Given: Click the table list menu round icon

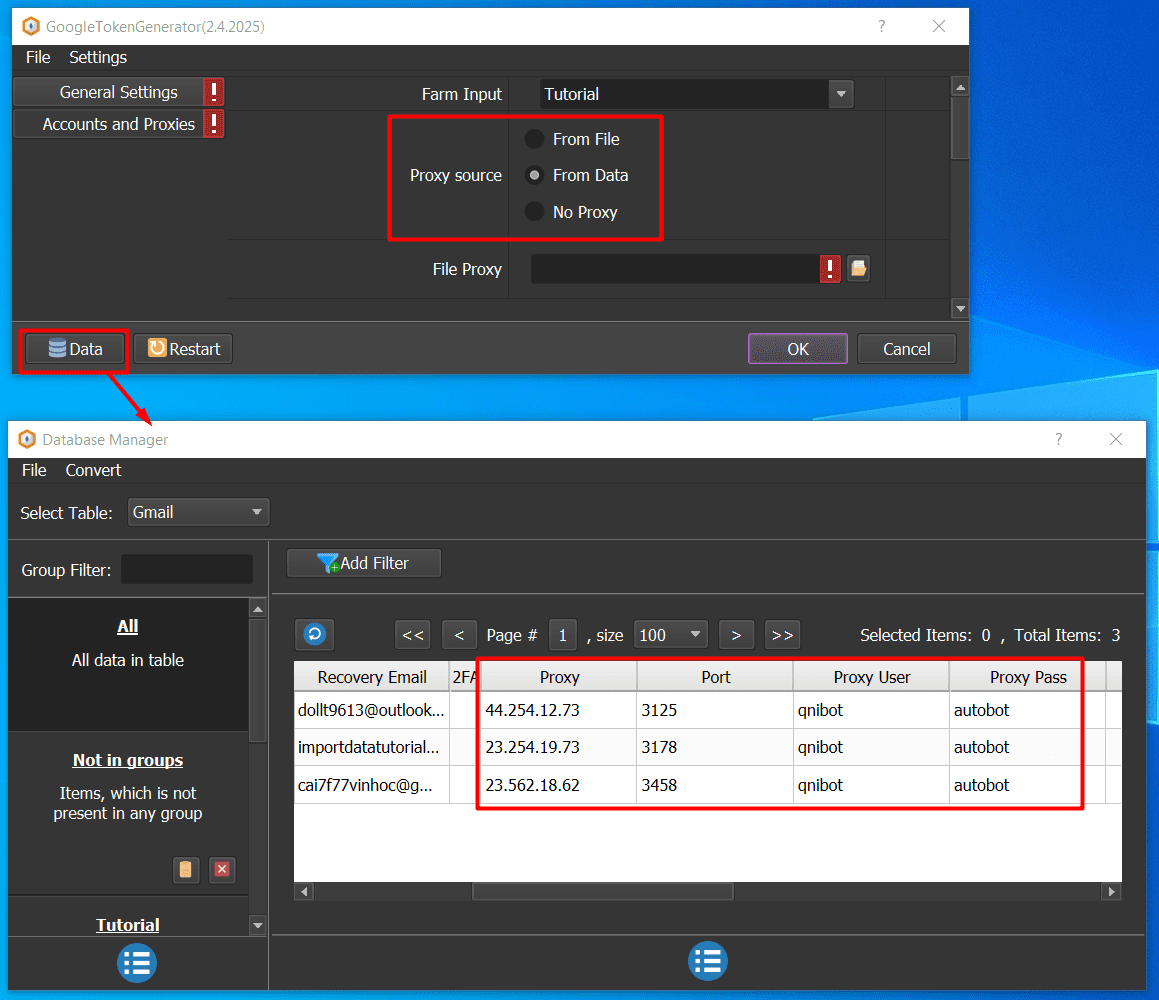Looking at the screenshot, I should [x=707, y=961].
